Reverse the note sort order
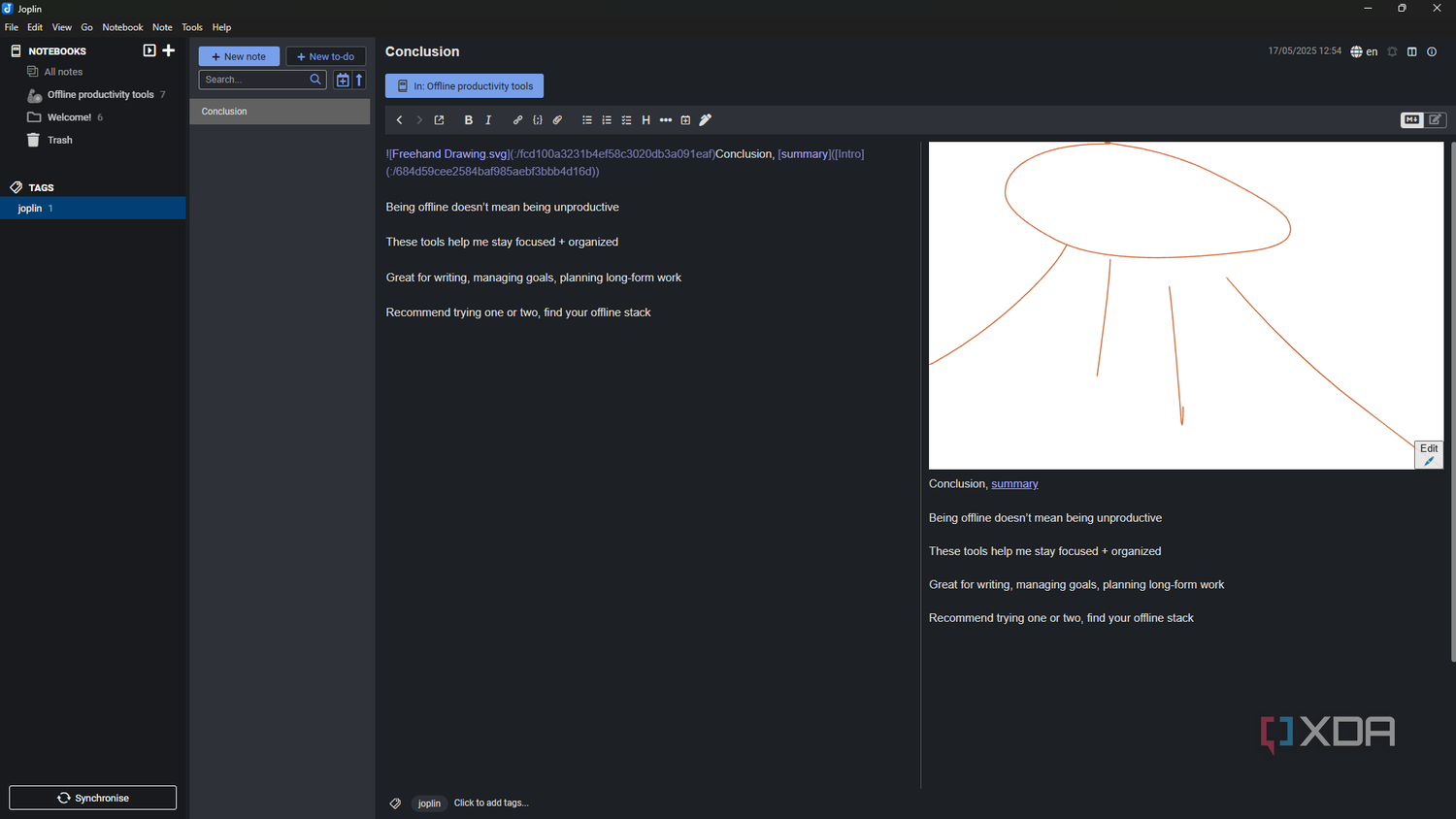The image size is (1456, 819). (x=359, y=81)
